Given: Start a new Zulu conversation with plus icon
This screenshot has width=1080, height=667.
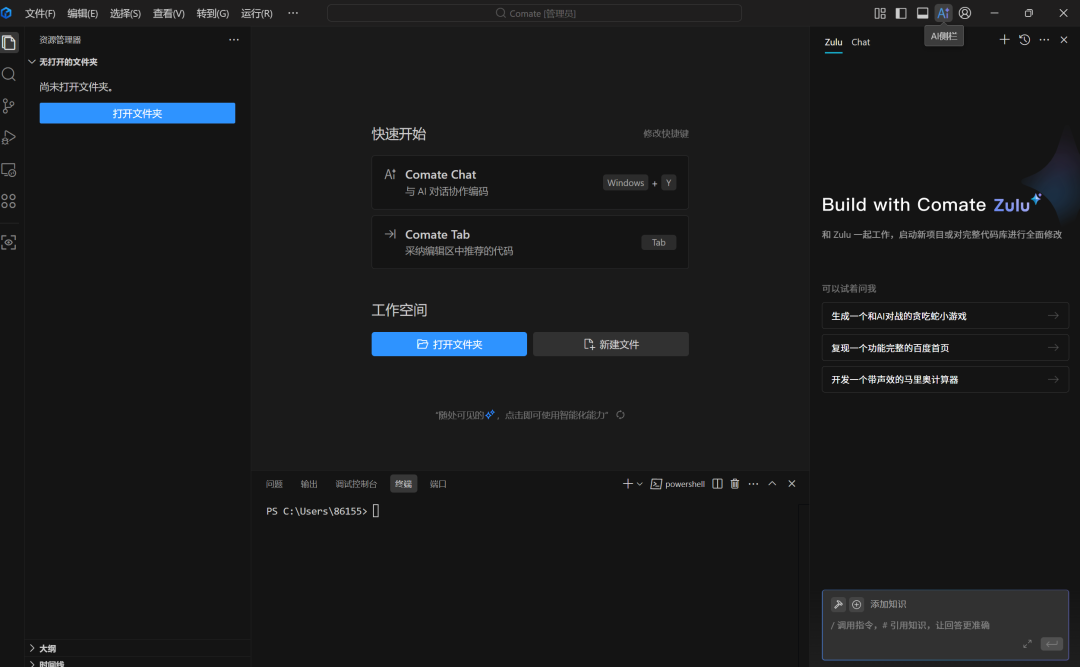Looking at the screenshot, I should [x=1004, y=40].
